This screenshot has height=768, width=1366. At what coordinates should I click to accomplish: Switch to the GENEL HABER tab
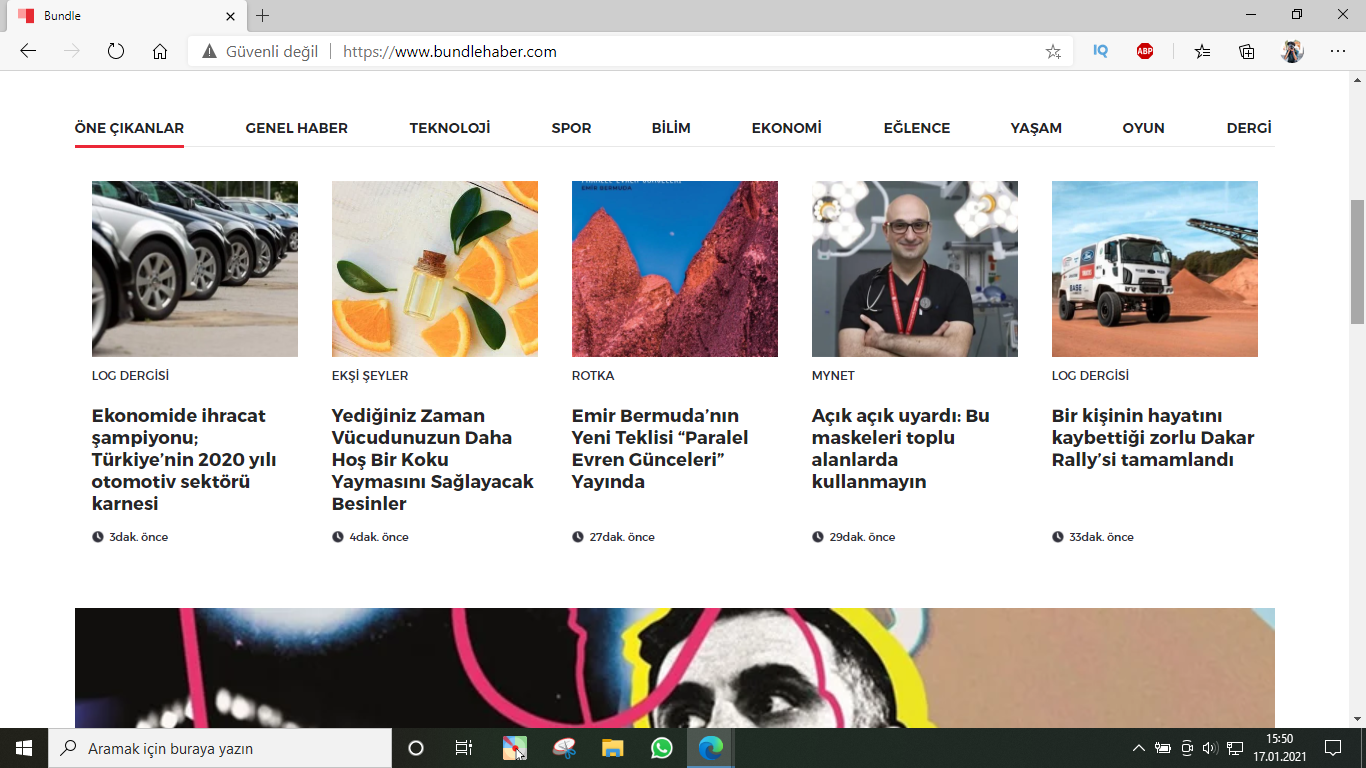(297, 128)
